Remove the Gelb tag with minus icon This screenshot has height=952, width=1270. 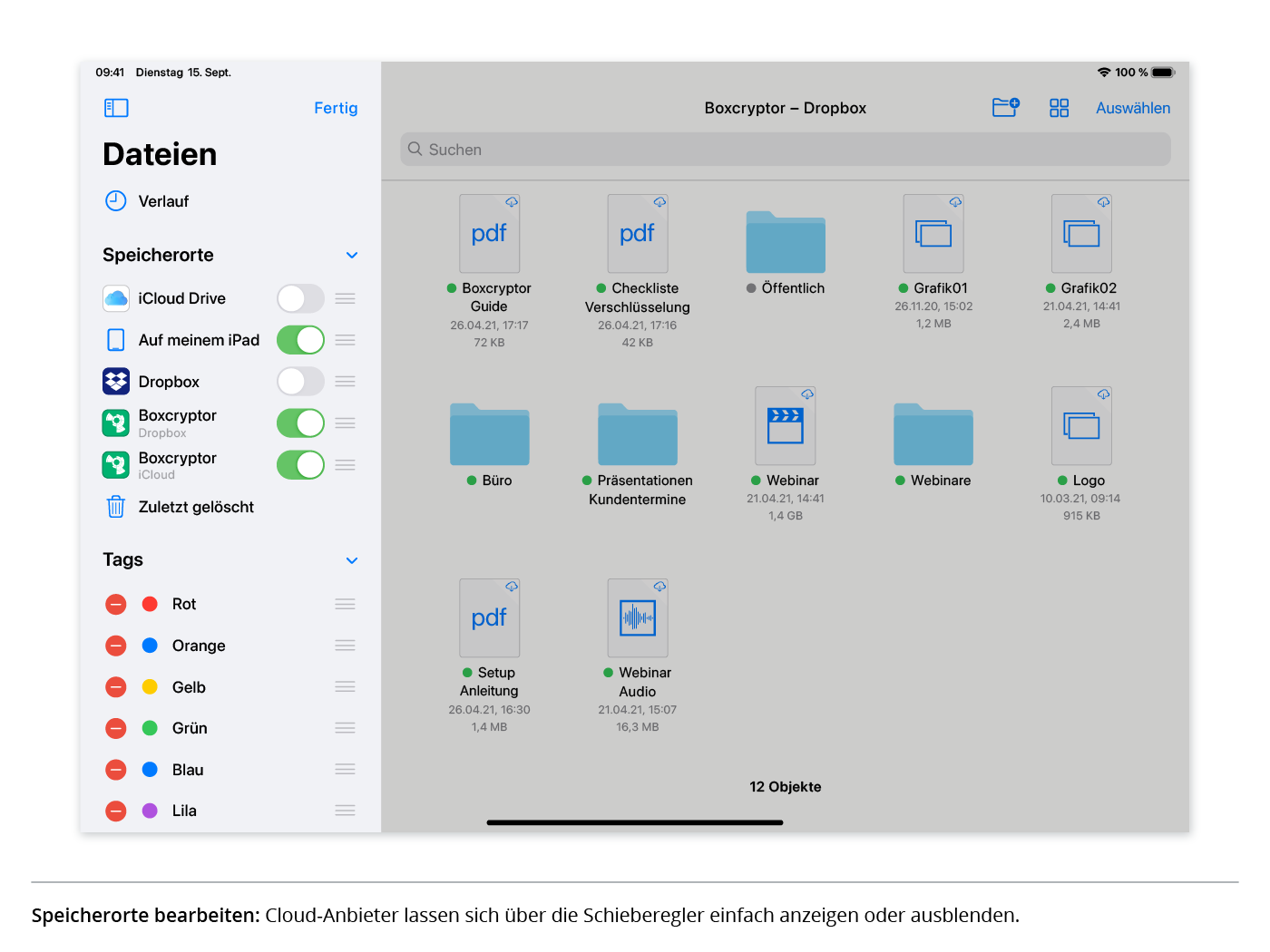click(116, 687)
